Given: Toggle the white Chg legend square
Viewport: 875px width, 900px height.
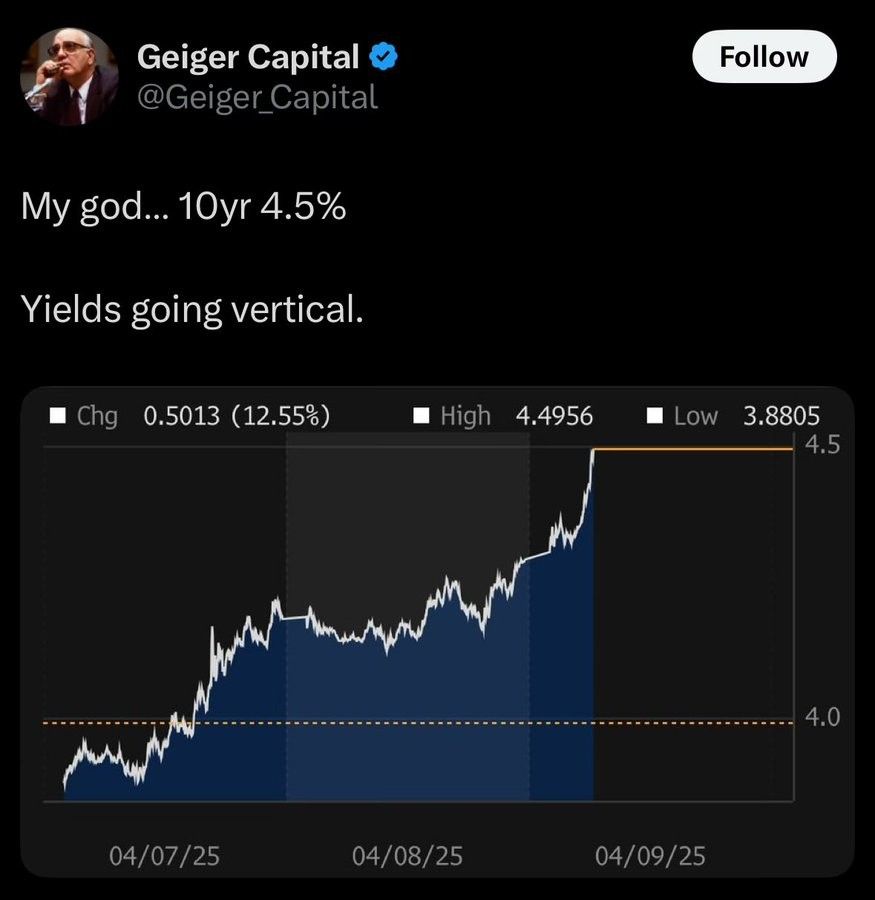Looking at the screenshot, I should point(58,416).
